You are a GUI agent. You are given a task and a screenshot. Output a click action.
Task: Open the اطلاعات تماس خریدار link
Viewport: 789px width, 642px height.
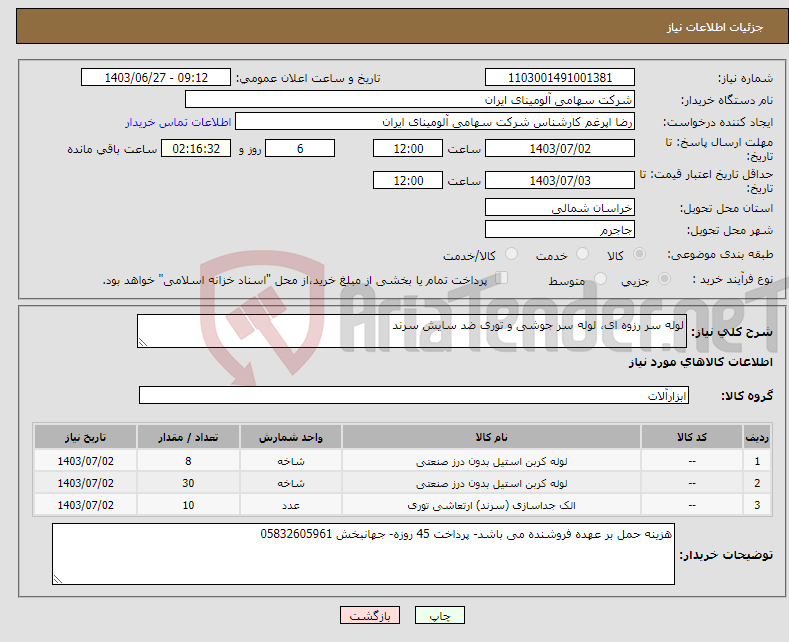(x=178, y=122)
